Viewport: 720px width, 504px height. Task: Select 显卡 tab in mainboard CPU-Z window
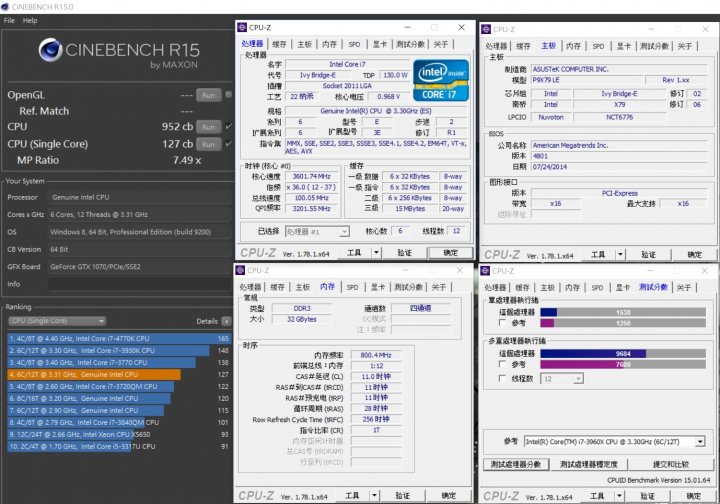[x=624, y=46]
